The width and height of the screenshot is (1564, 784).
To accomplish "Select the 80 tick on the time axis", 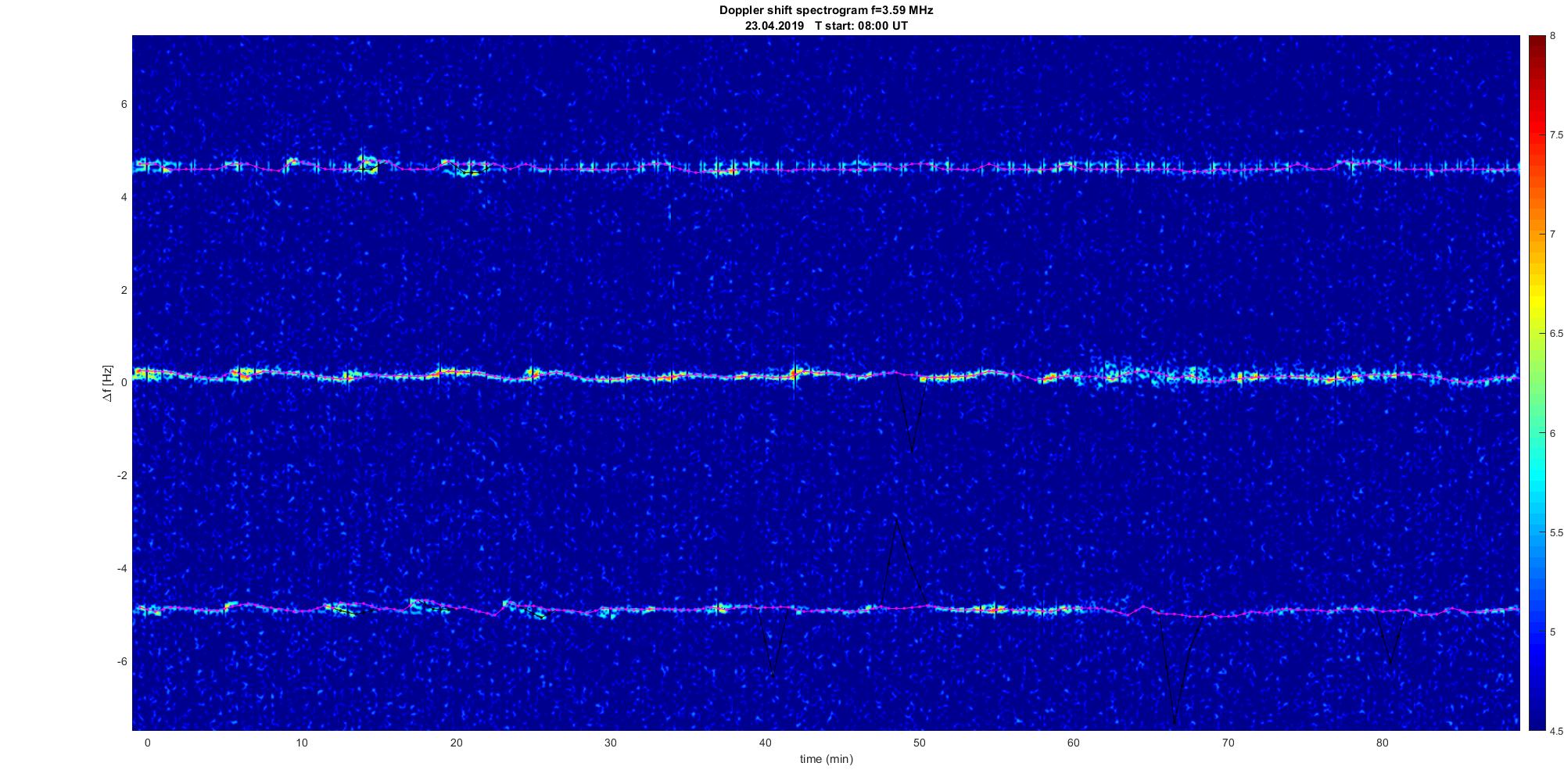I will pos(1383,743).
